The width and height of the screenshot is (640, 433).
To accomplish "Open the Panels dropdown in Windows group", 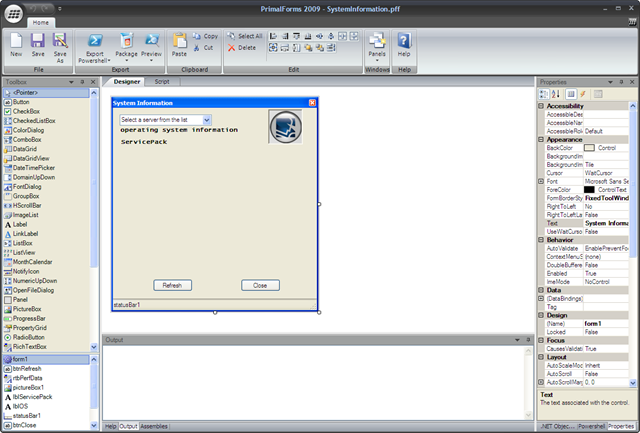I will [x=377, y=47].
